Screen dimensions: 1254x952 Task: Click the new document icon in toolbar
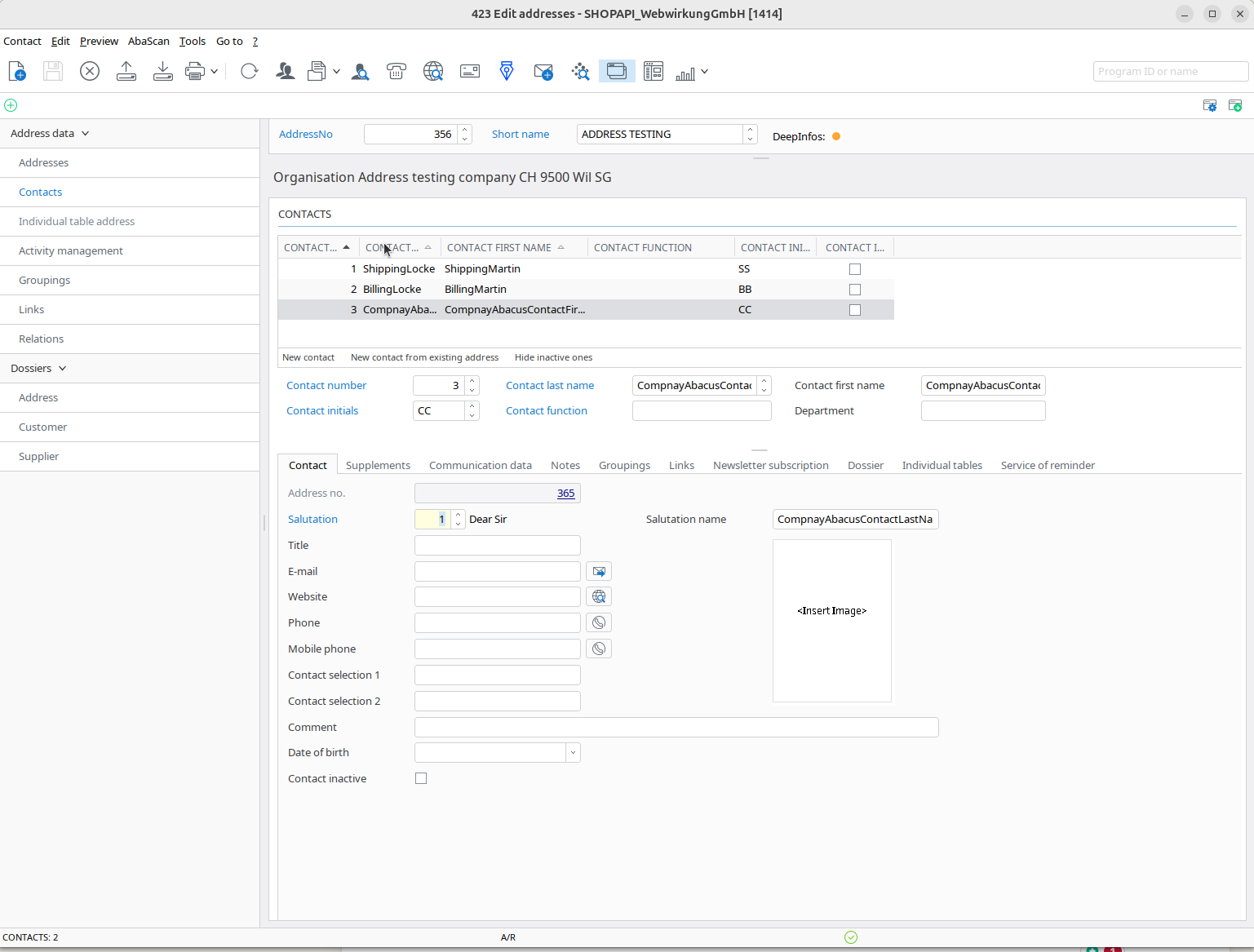[17, 72]
